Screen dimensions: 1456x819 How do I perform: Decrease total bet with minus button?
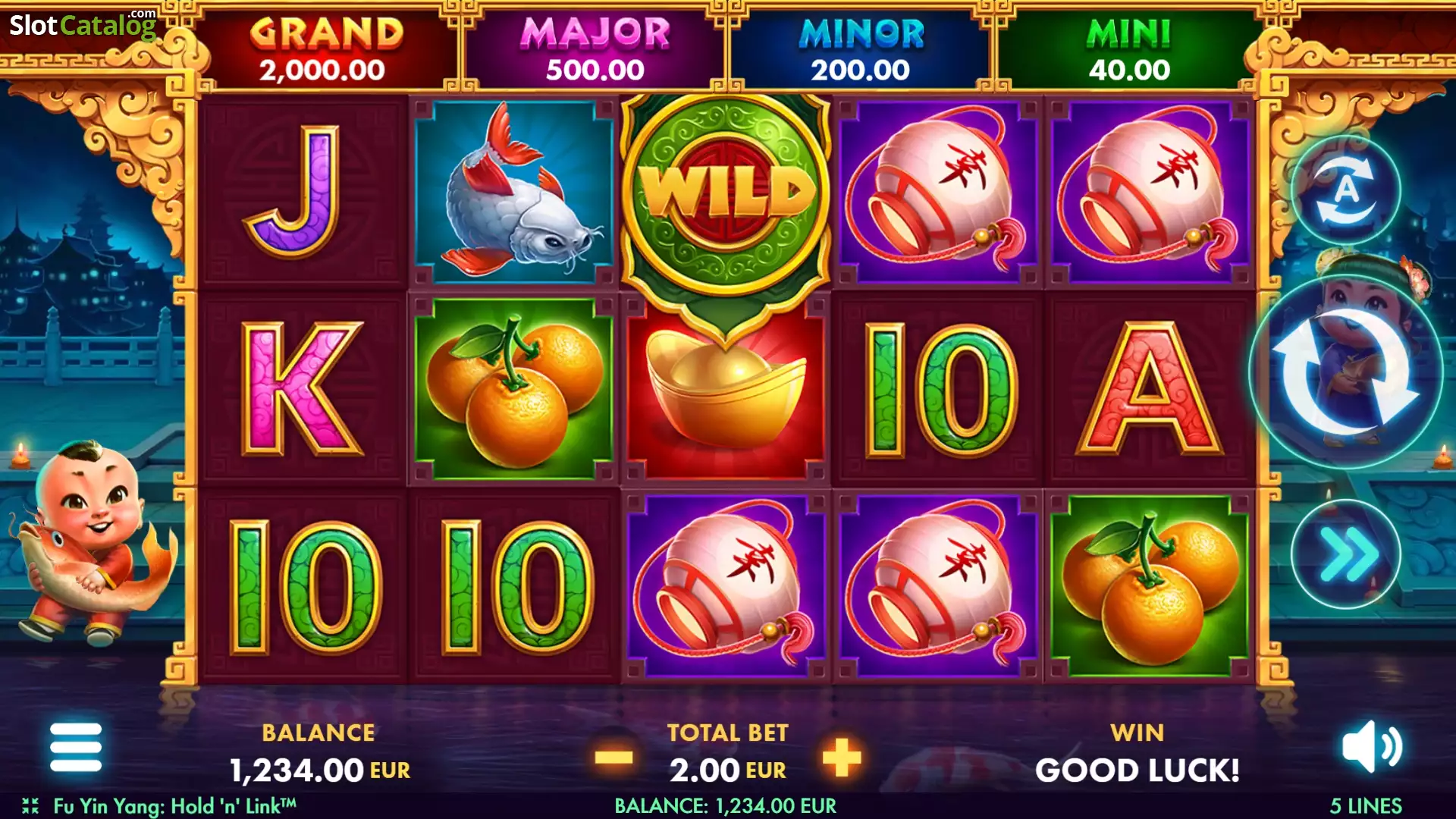[613, 757]
